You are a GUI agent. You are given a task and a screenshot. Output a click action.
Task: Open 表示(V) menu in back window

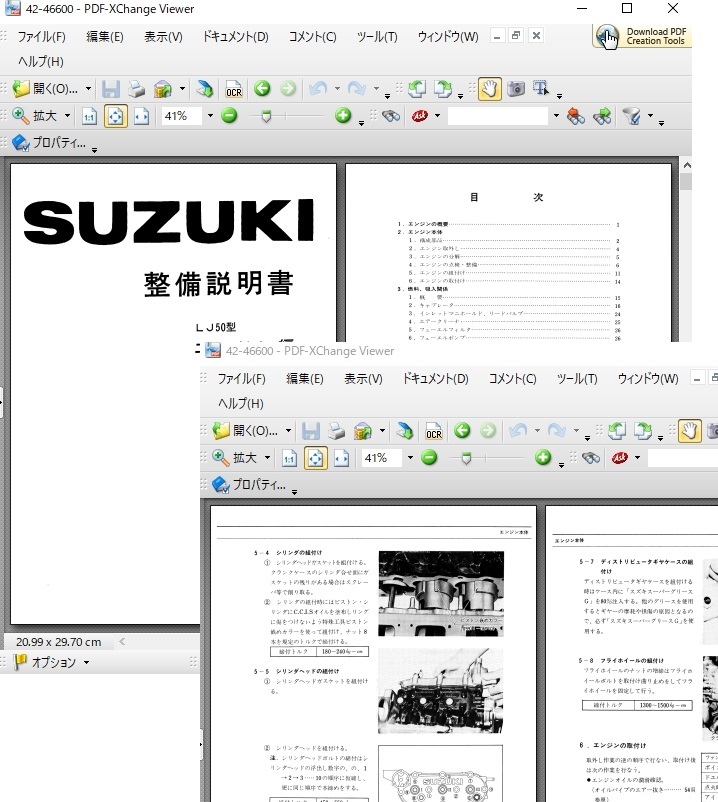(x=163, y=37)
